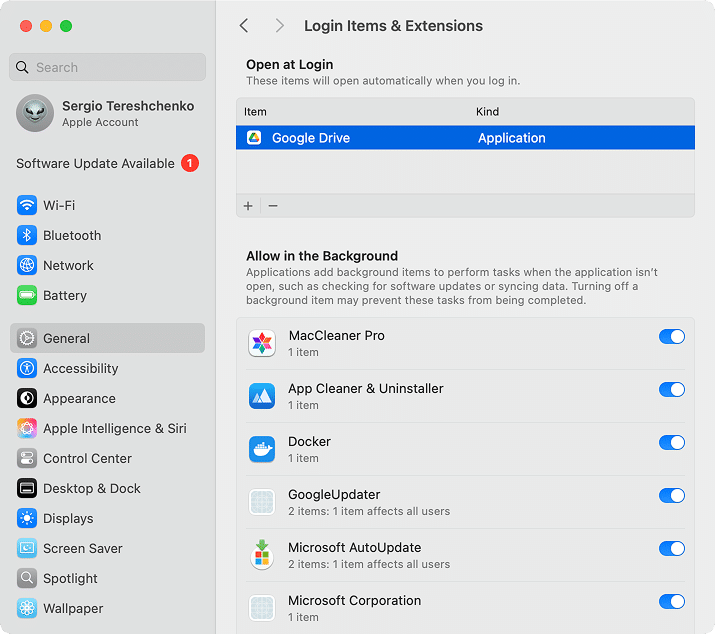Add a login item with plus button
The height and width of the screenshot is (634, 715).
tap(248, 206)
